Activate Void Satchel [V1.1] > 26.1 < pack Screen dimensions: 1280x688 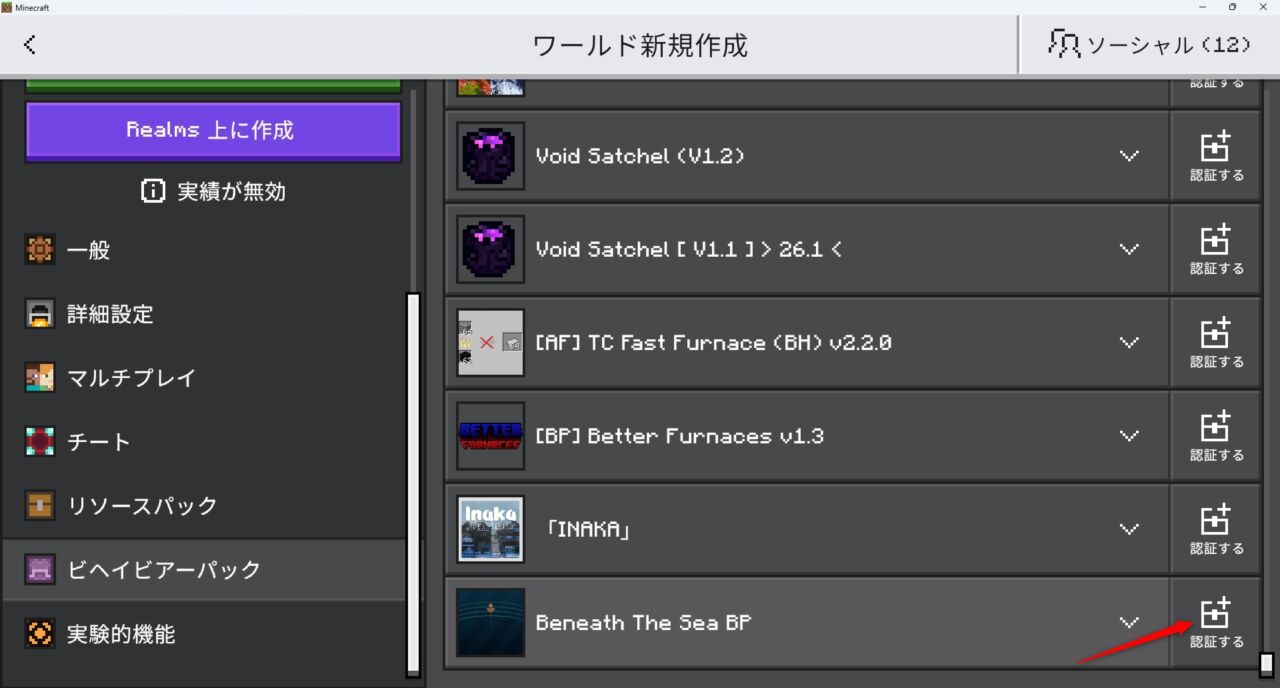tap(1216, 249)
